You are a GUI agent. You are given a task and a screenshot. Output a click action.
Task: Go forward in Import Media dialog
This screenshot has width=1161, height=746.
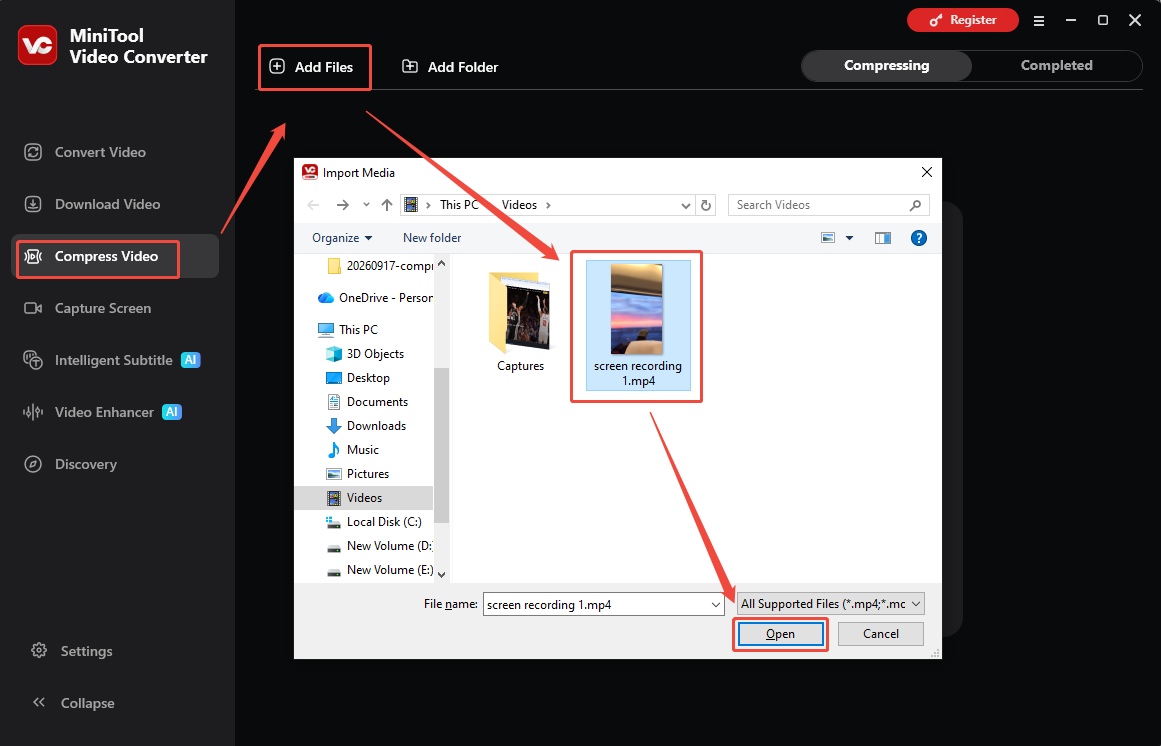(342, 205)
